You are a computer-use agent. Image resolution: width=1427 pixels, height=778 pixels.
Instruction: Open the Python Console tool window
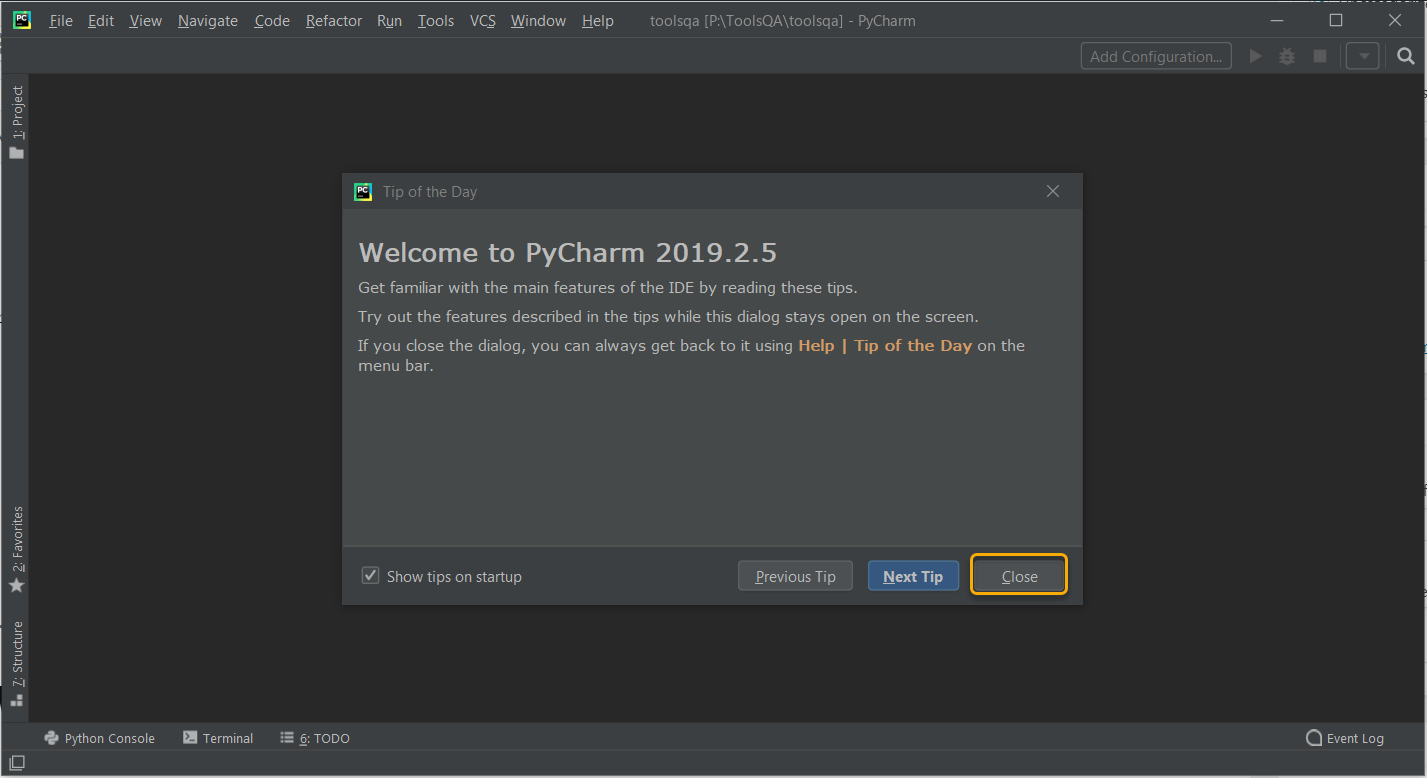click(x=100, y=738)
